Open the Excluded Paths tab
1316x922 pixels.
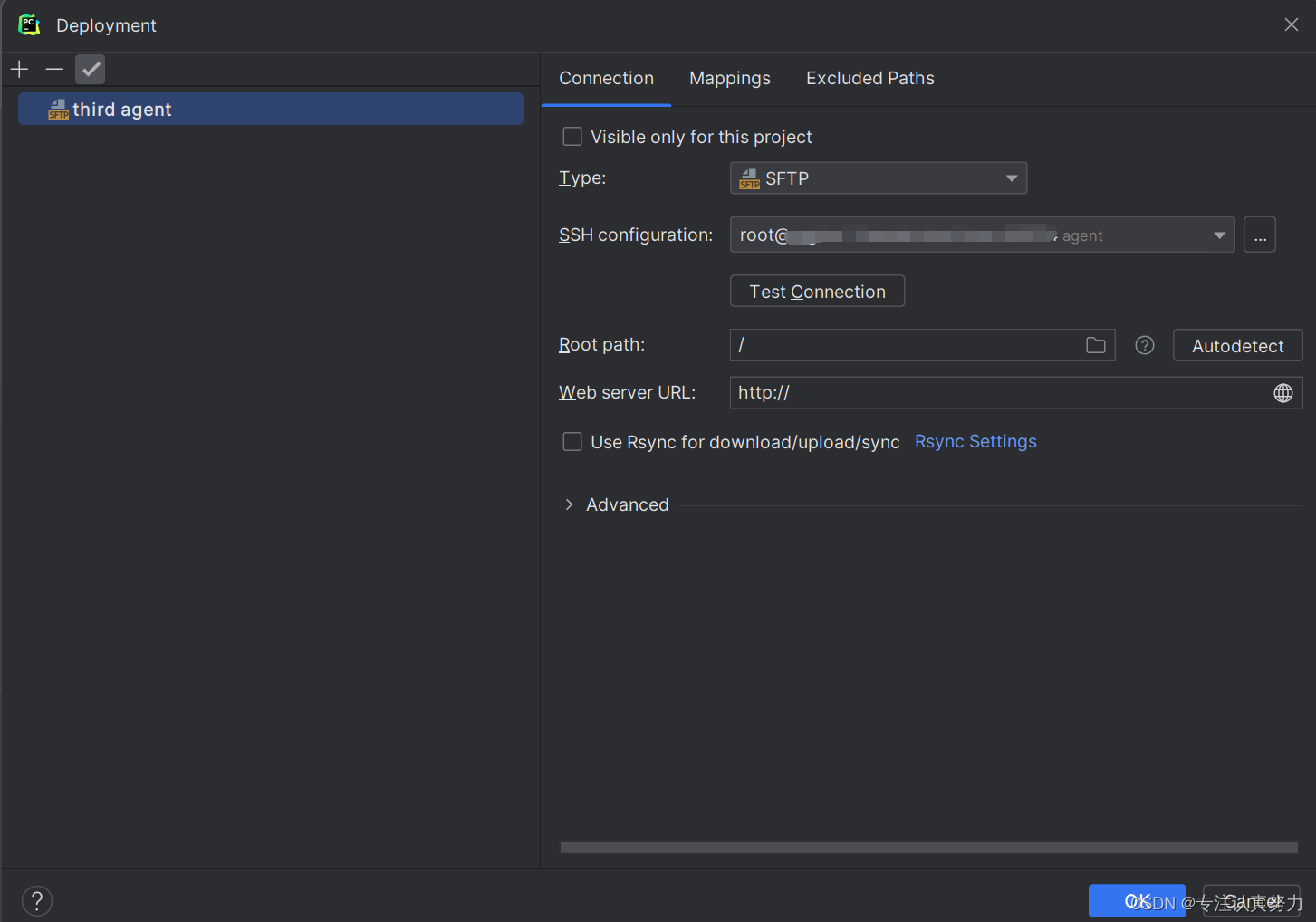869,78
